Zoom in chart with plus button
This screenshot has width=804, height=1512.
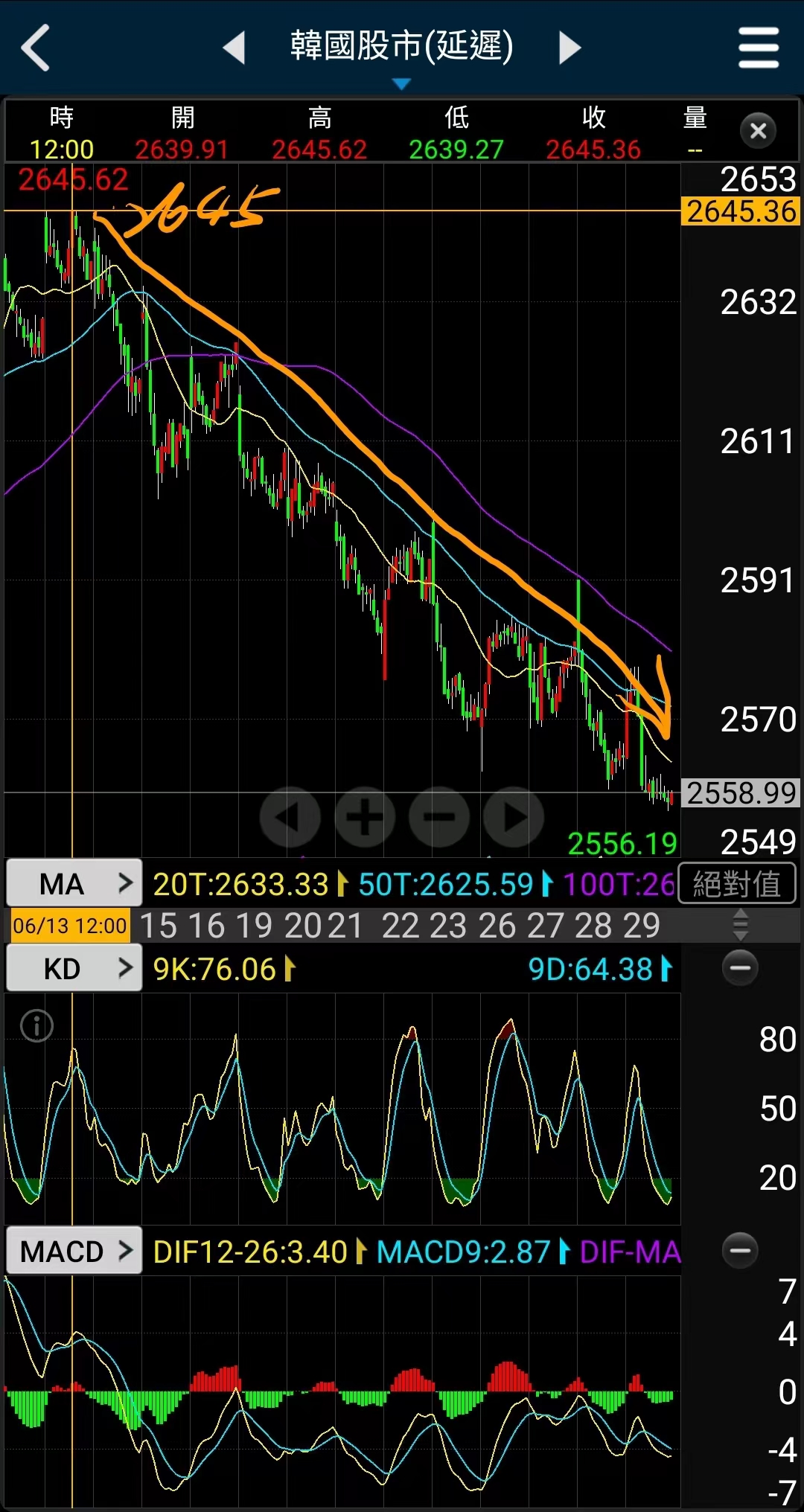(365, 817)
